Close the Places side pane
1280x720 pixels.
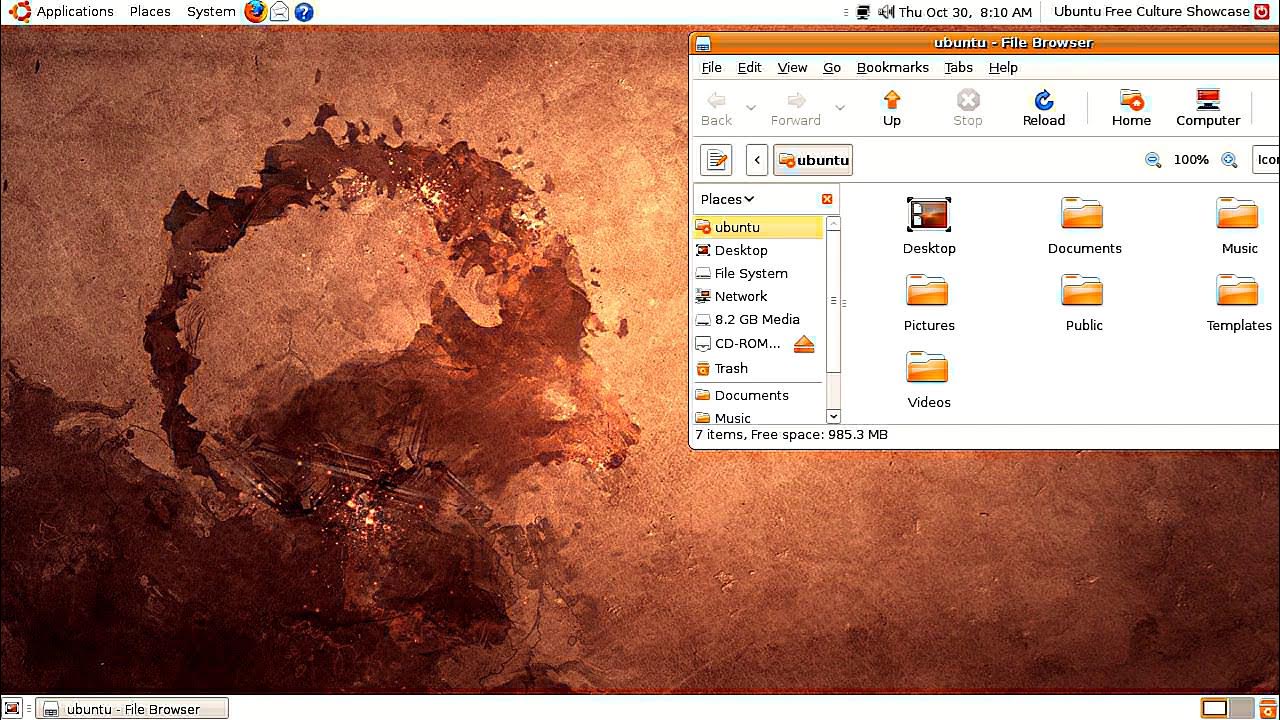pos(827,199)
